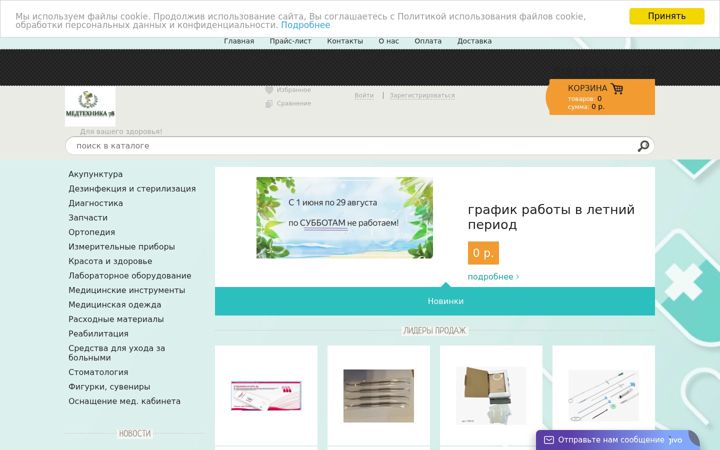Open Медицинская одежда category
The width and height of the screenshot is (720, 450).
coord(115,305)
